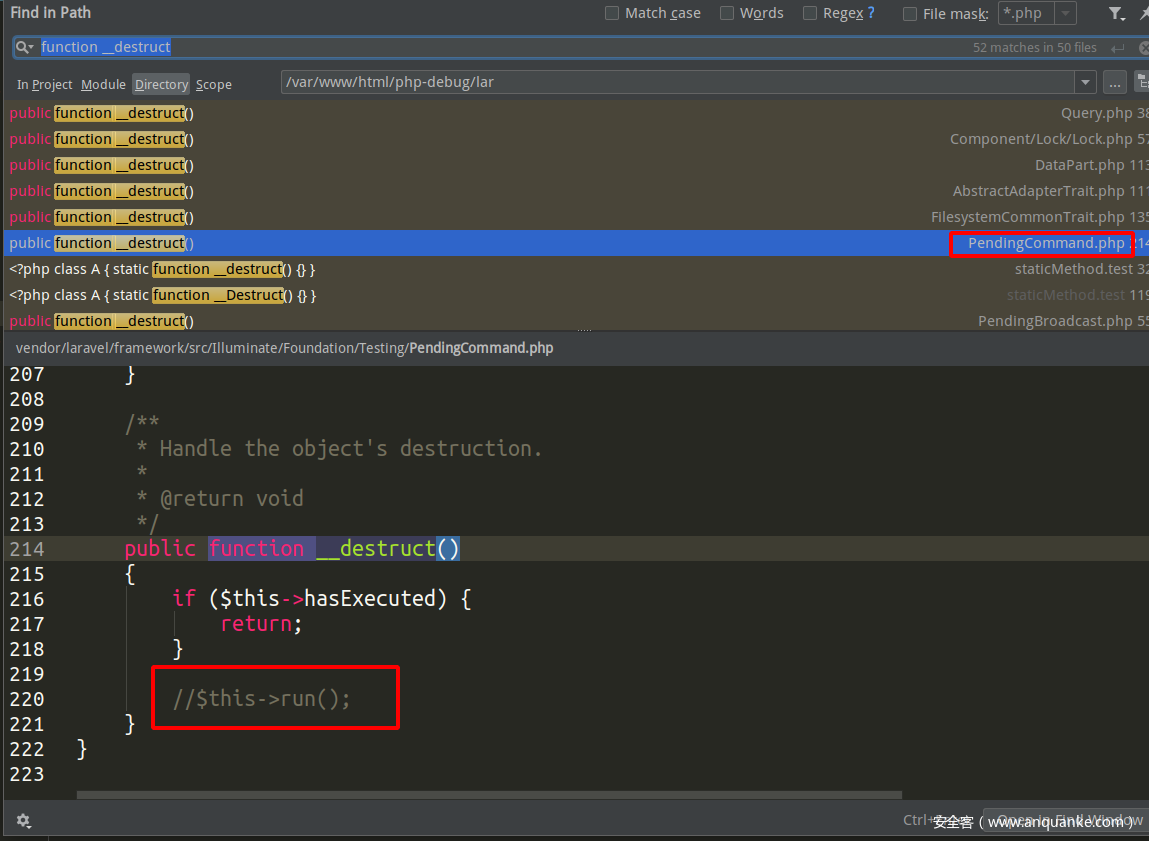This screenshot has width=1149, height=841.
Task: Open the settings gear at bottom left
Action: [x=23, y=820]
